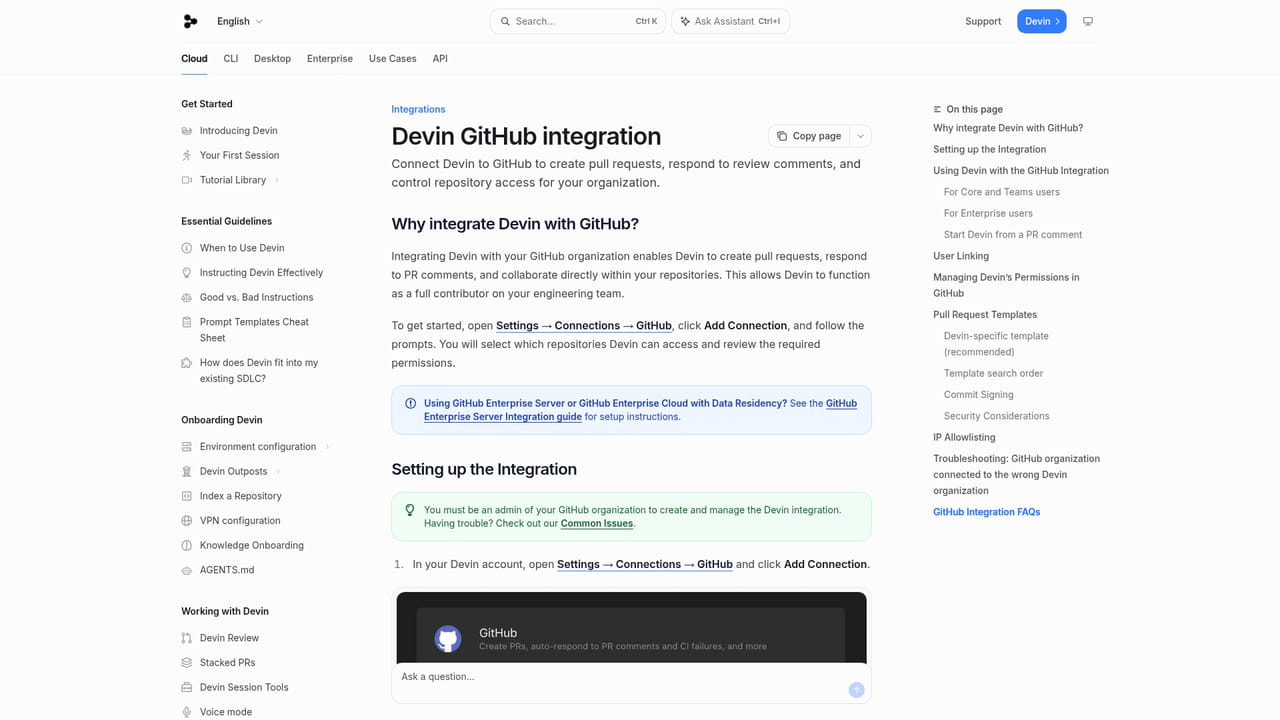Image resolution: width=1280 pixels, height=720 pixels.
Task: Expand the Devin Outposts chevron
Action: tap(278, 471)
